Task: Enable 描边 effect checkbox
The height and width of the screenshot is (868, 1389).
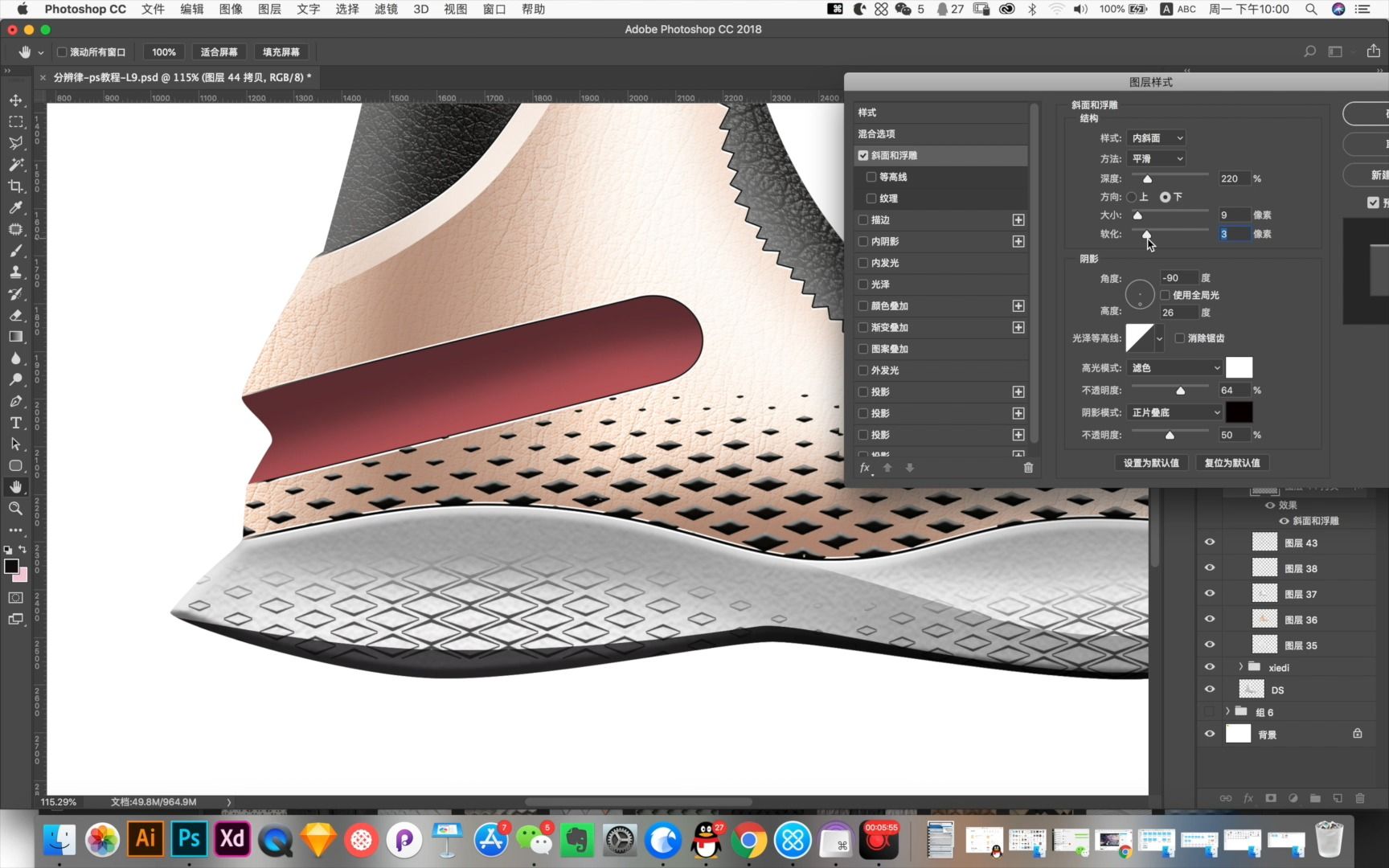Action: pyautogui.click(x=863, y=219)
